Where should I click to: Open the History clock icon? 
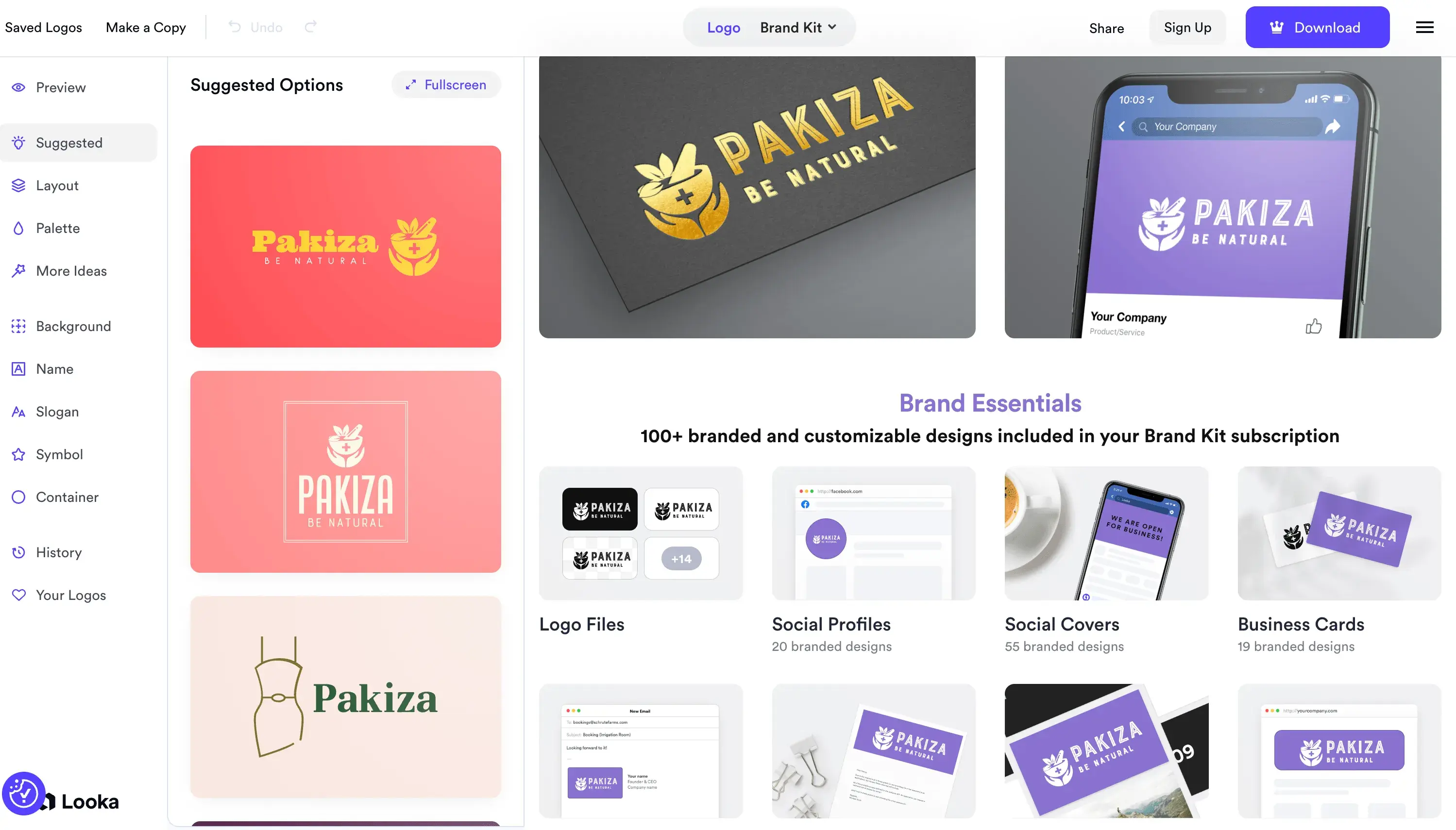(x=18, y=552)
